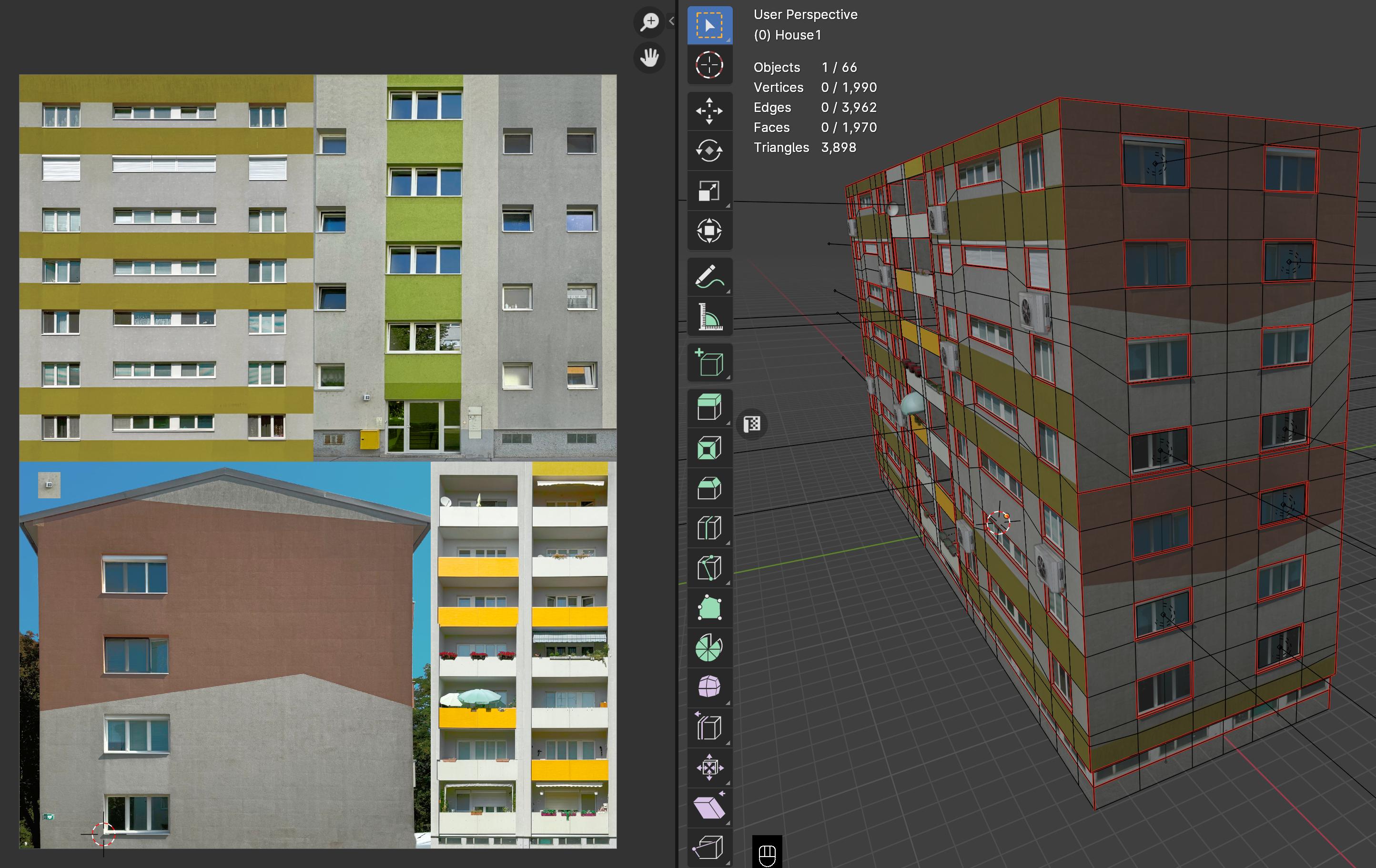Select the Move tool

(x=709, y=111)
